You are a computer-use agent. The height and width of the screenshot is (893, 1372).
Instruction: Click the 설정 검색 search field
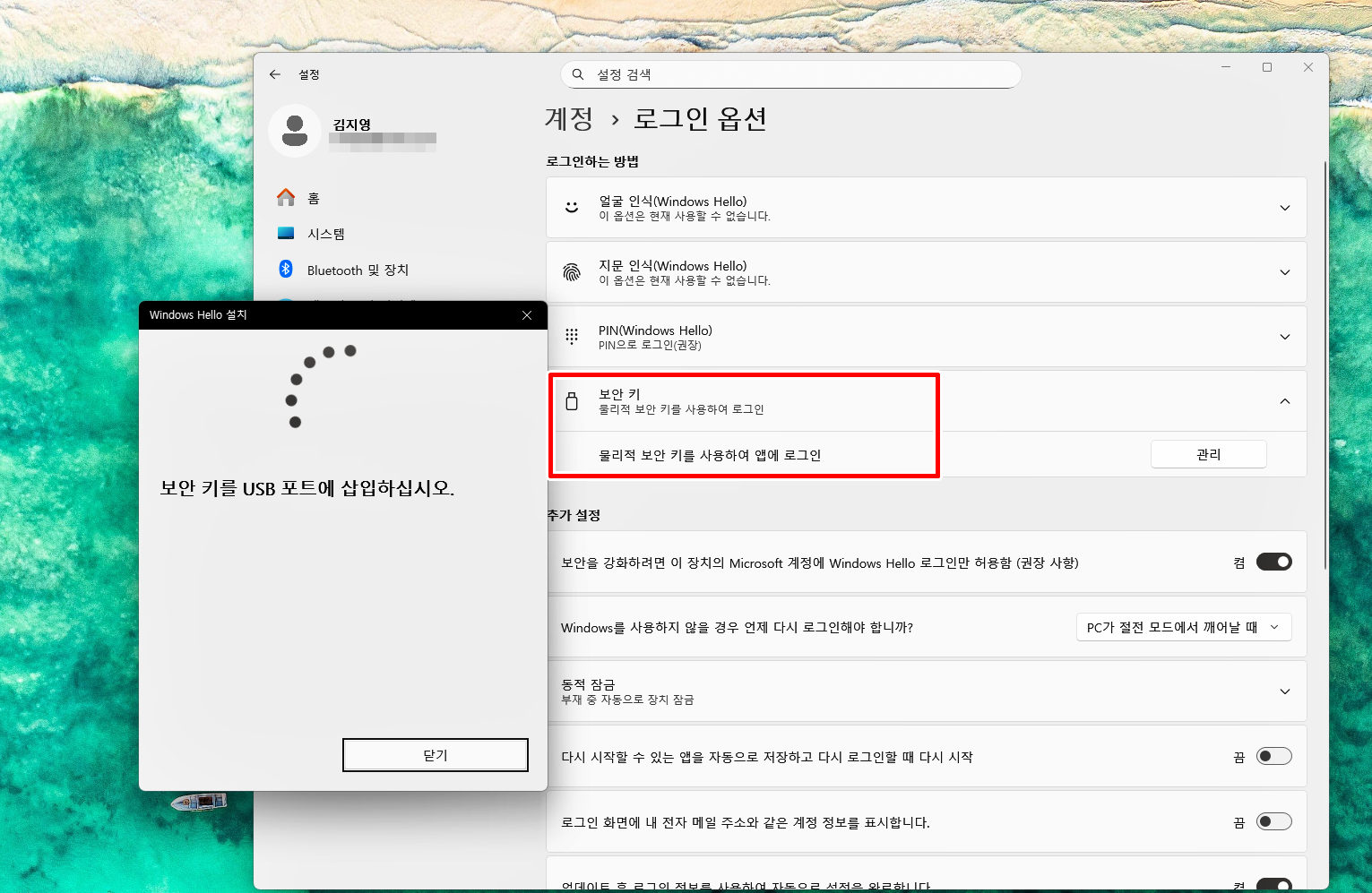790,74
